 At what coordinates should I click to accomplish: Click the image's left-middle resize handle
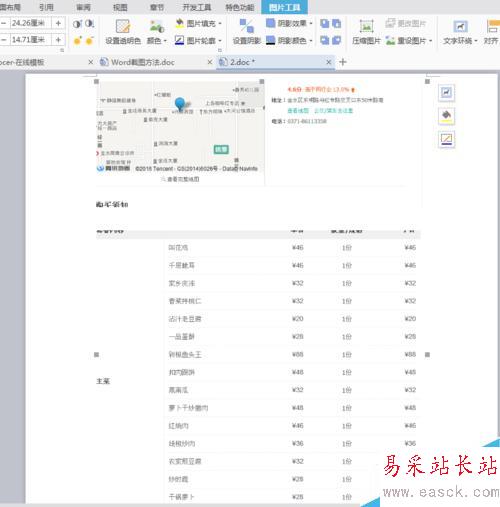97,355
